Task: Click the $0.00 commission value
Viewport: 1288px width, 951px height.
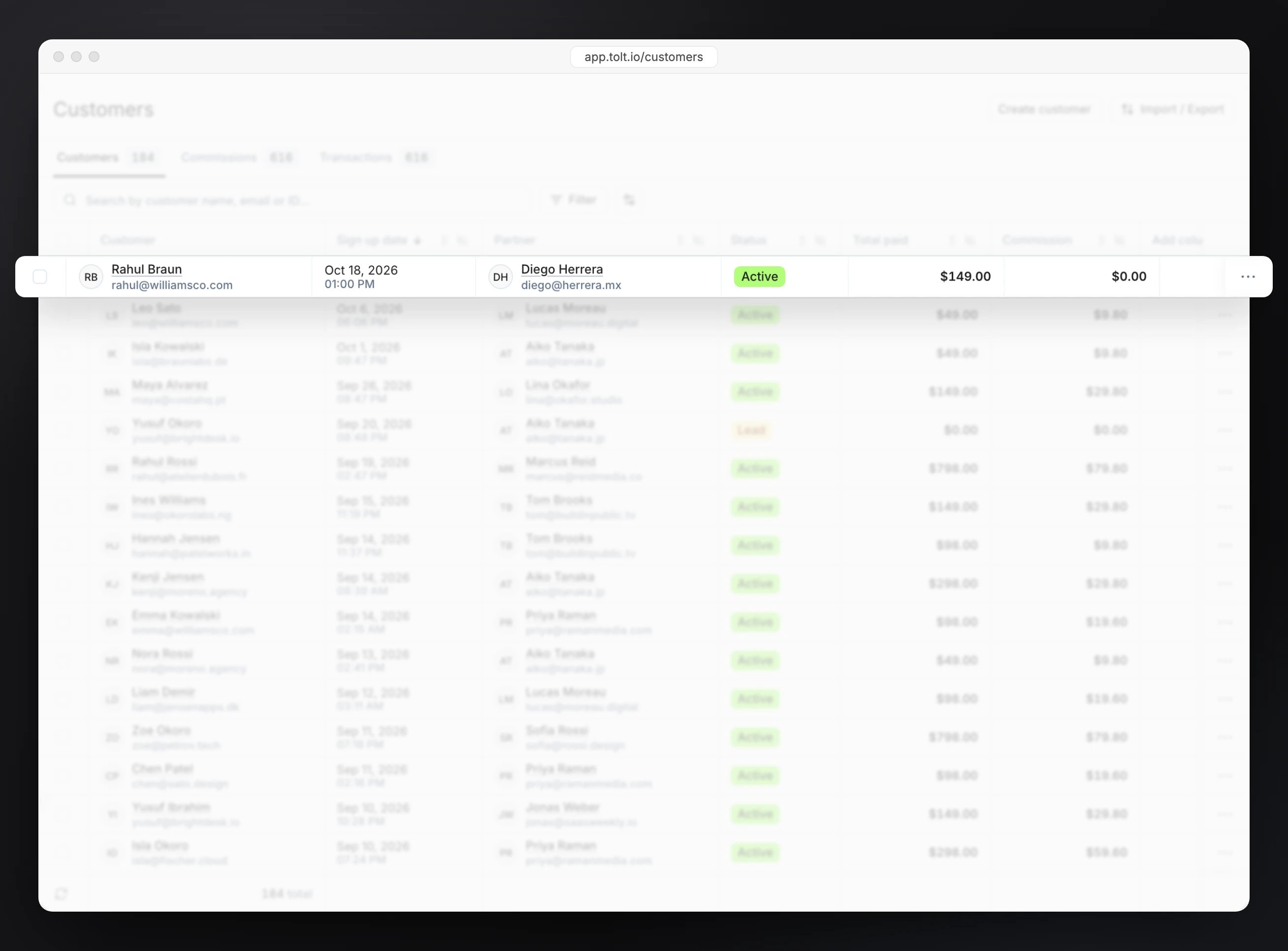Action: coord(1128,276)
